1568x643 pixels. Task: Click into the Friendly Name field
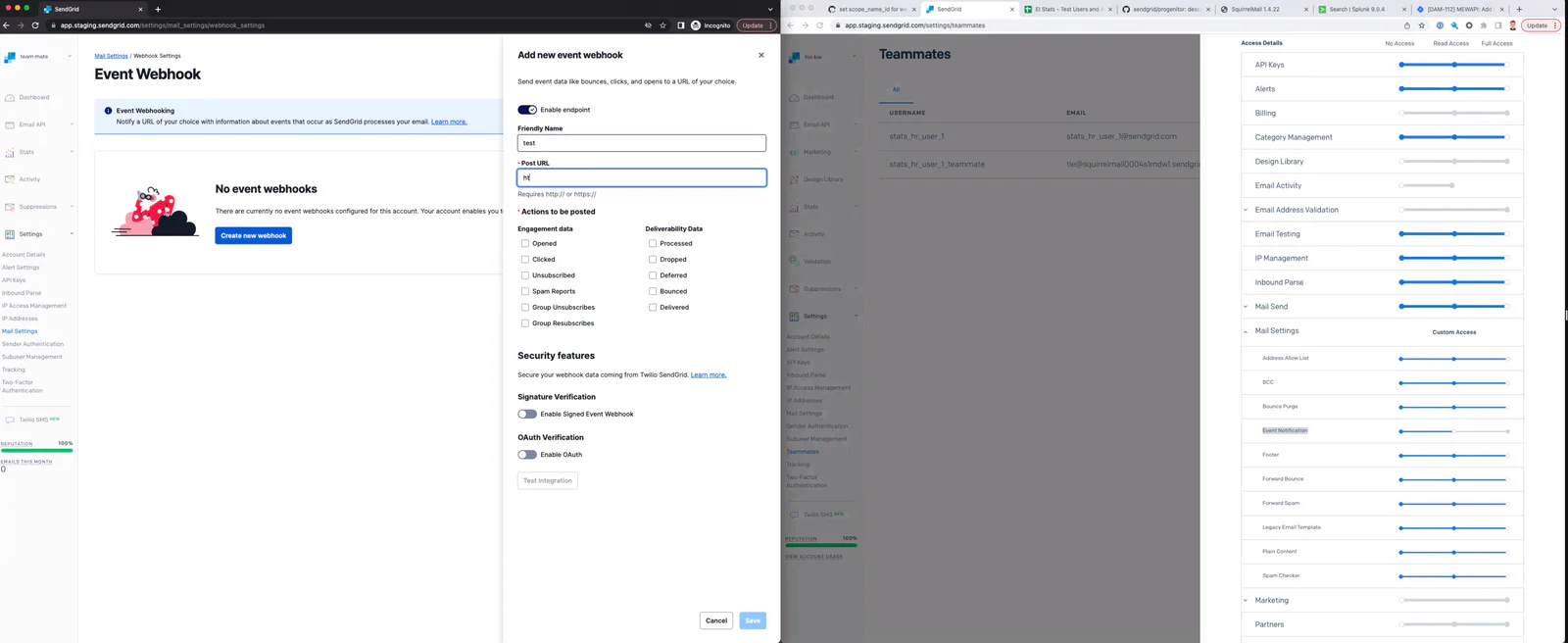tap(642, 143)
